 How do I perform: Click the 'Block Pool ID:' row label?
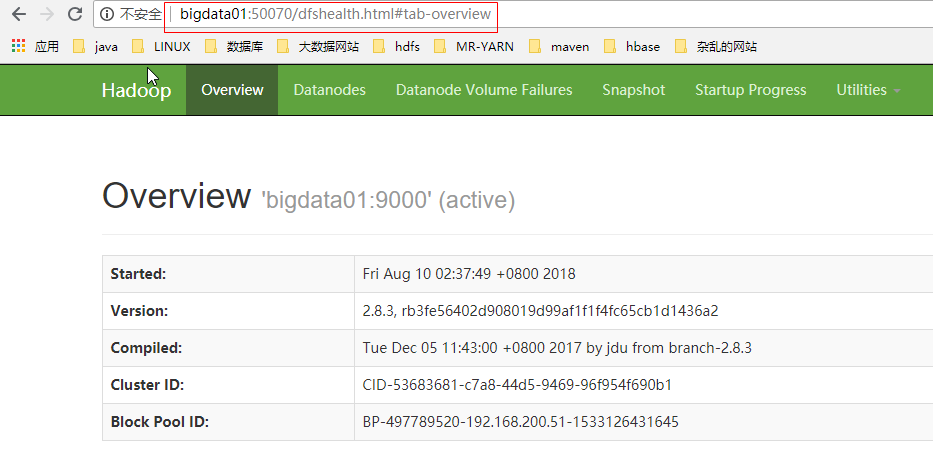tap(159, 422)
